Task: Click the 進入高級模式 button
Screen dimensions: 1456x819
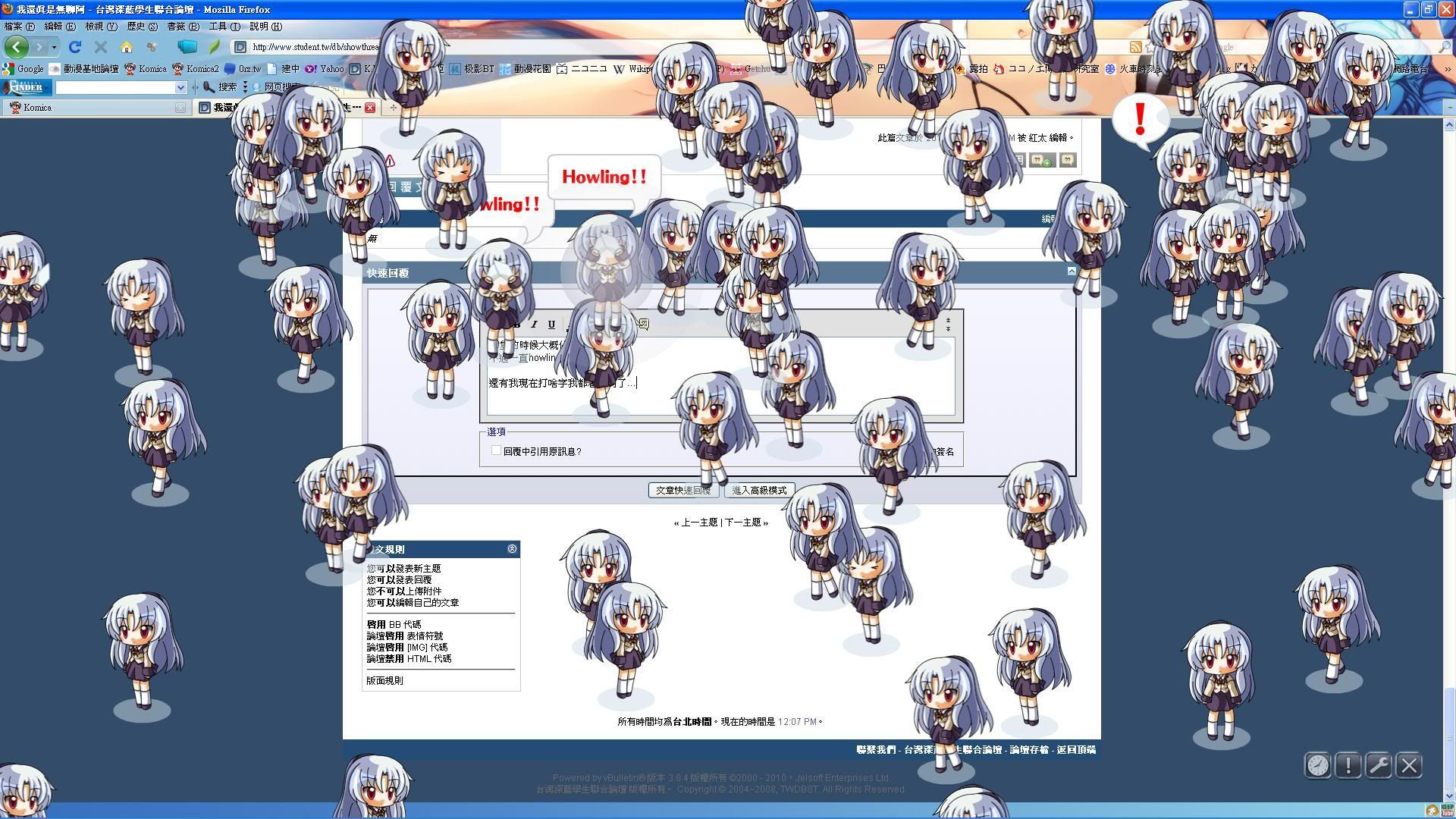Action: (759, 491)
